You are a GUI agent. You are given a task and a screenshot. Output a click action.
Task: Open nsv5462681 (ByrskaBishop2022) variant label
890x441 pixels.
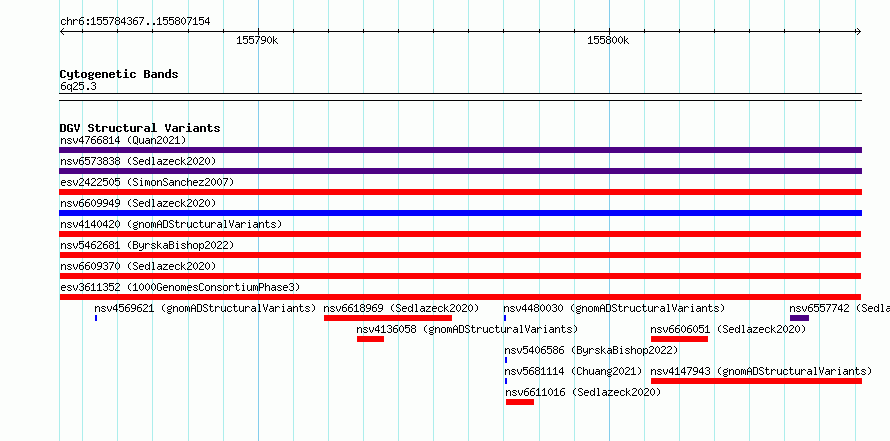(x=147, y=245)
